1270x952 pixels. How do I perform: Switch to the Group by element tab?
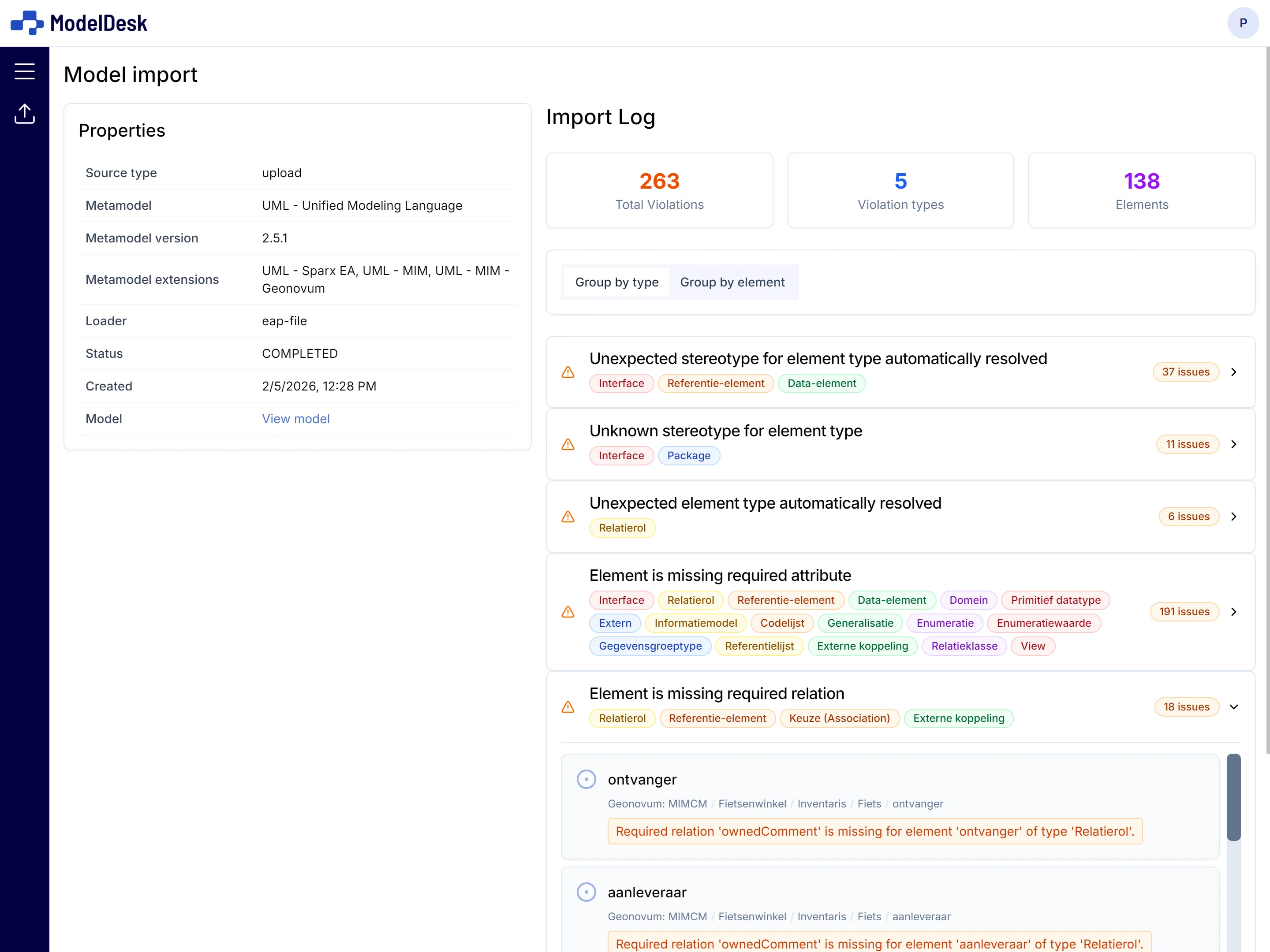(x=733, y=282)
